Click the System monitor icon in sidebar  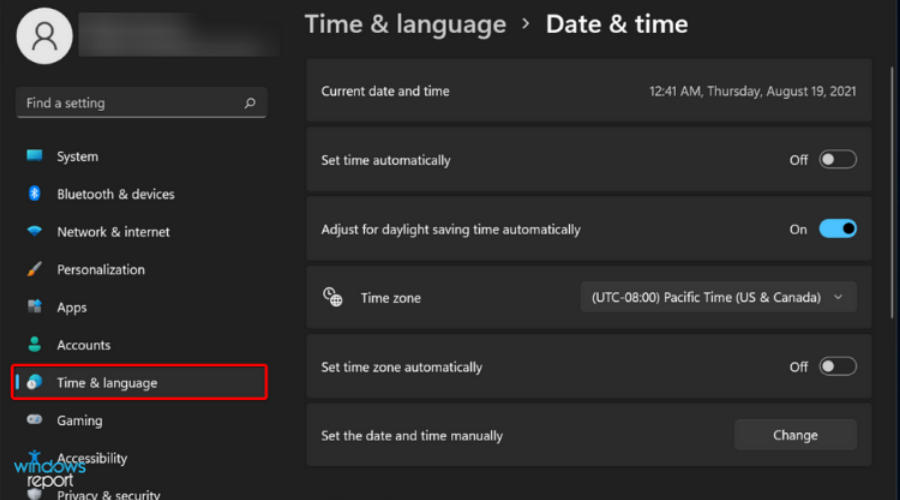tap(35, 156)
